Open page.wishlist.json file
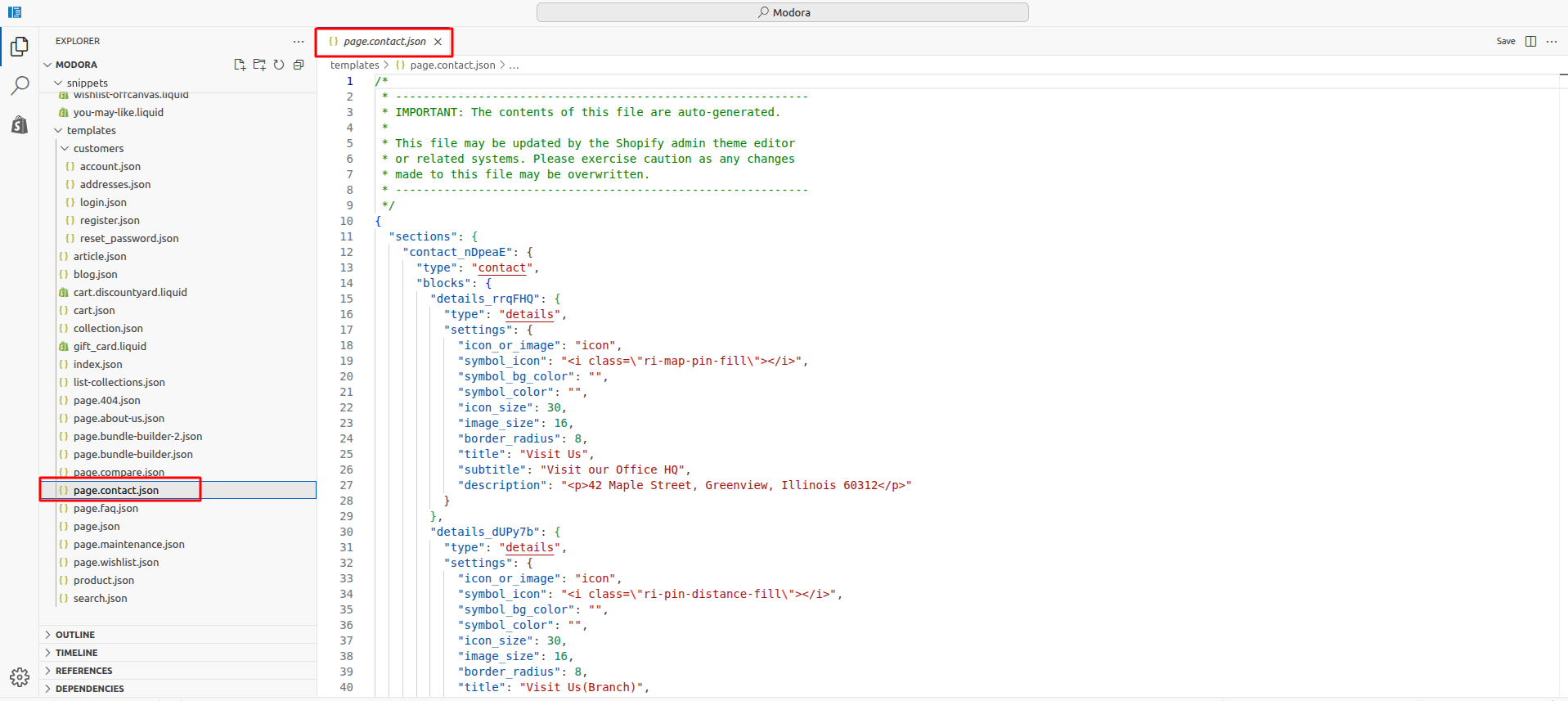Viewport: 1568px width, 701px height. click(116, 562)
